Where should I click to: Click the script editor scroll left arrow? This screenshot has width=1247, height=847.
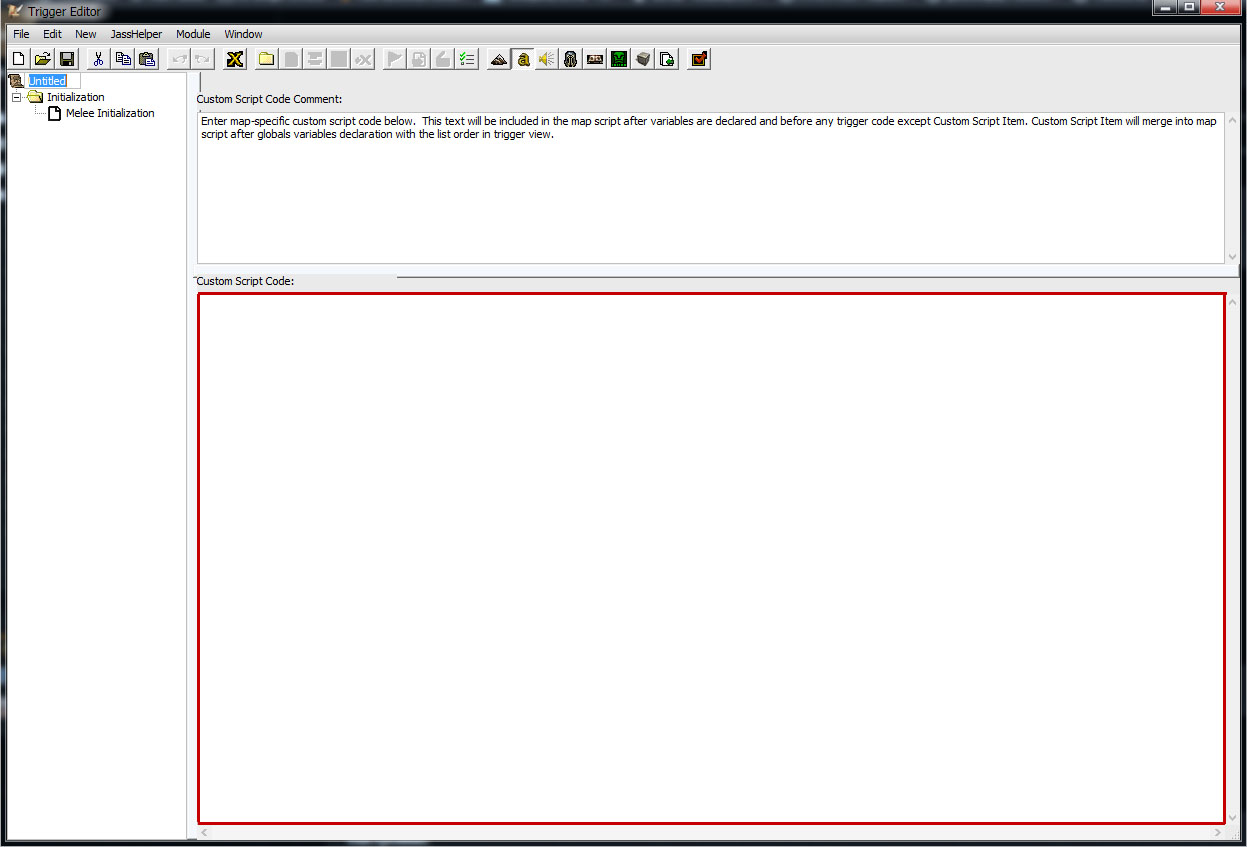click(204, 832)
